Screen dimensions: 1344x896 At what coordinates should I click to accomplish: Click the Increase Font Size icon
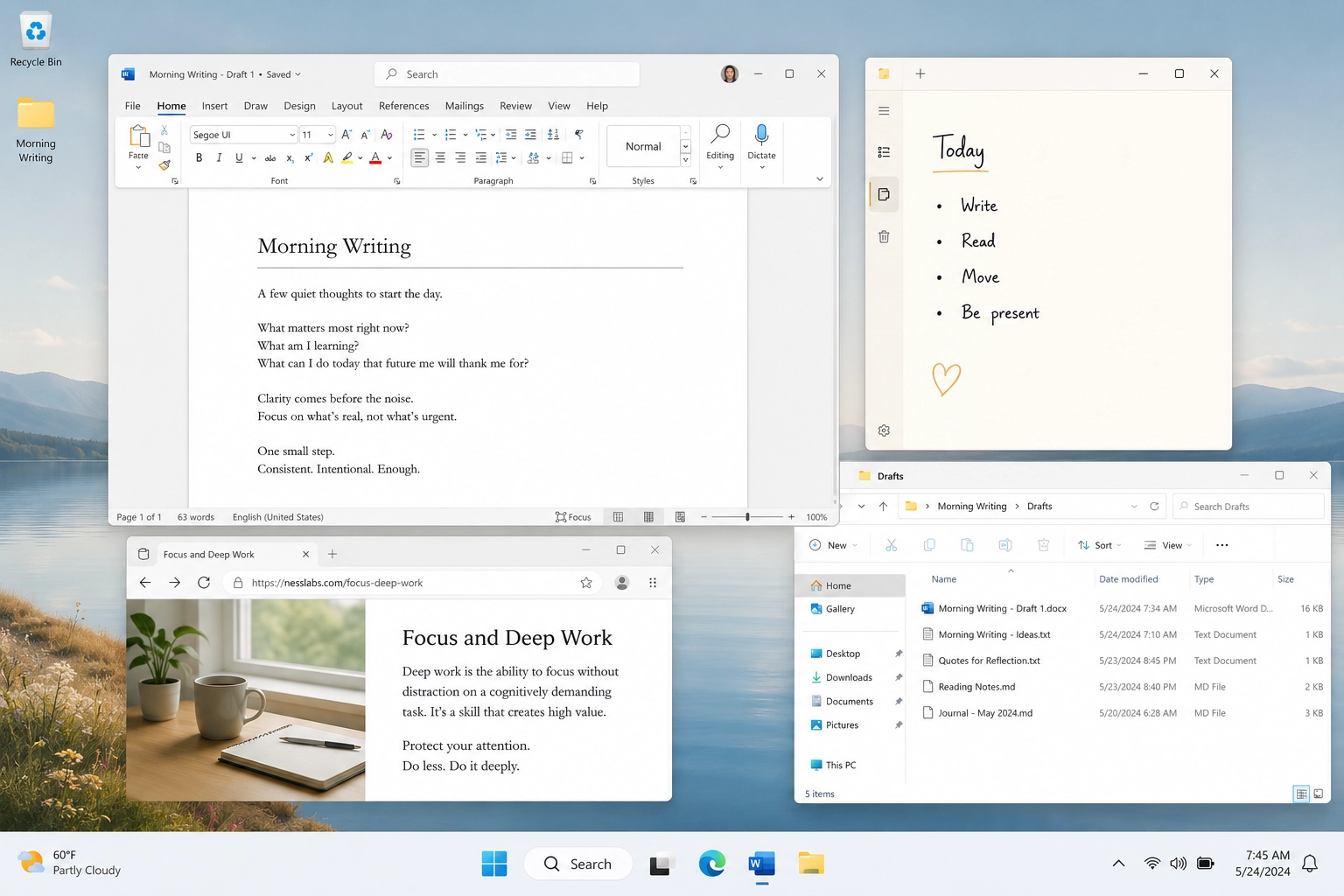[346, 135]
